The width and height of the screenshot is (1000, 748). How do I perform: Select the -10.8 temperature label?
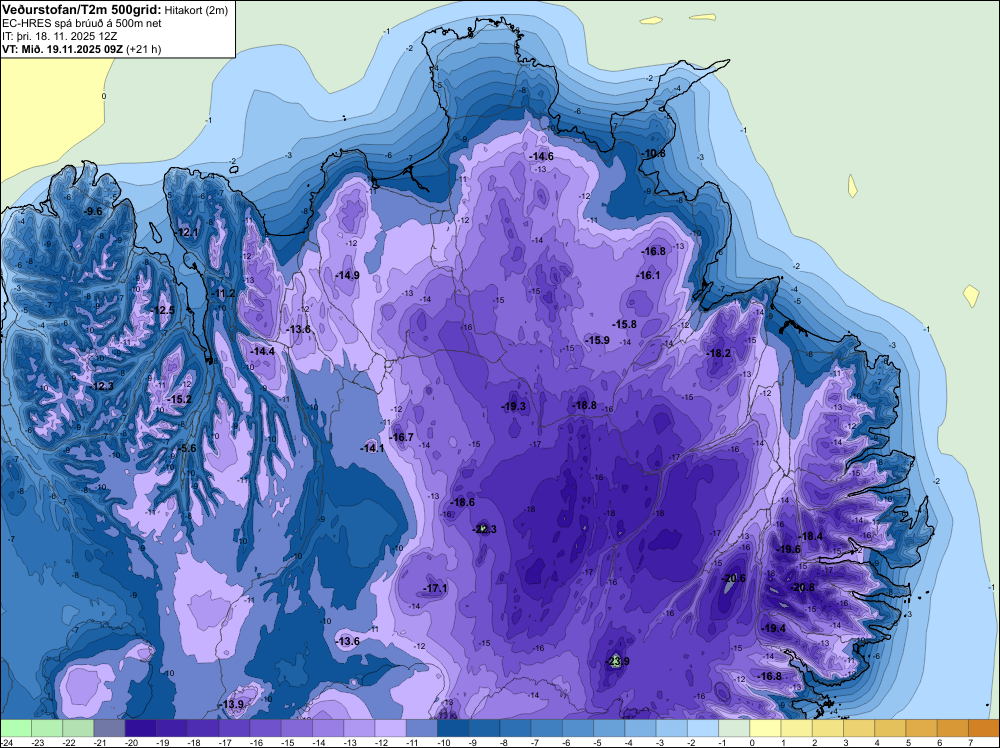pyautogui.click(x=653, y=153)
